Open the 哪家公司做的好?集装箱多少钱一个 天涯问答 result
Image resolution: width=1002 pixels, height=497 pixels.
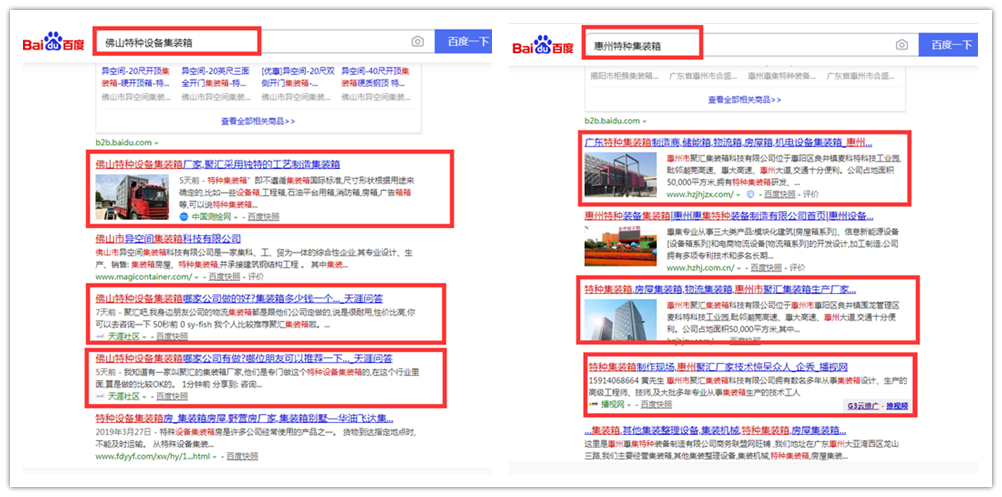coord(239,298)
